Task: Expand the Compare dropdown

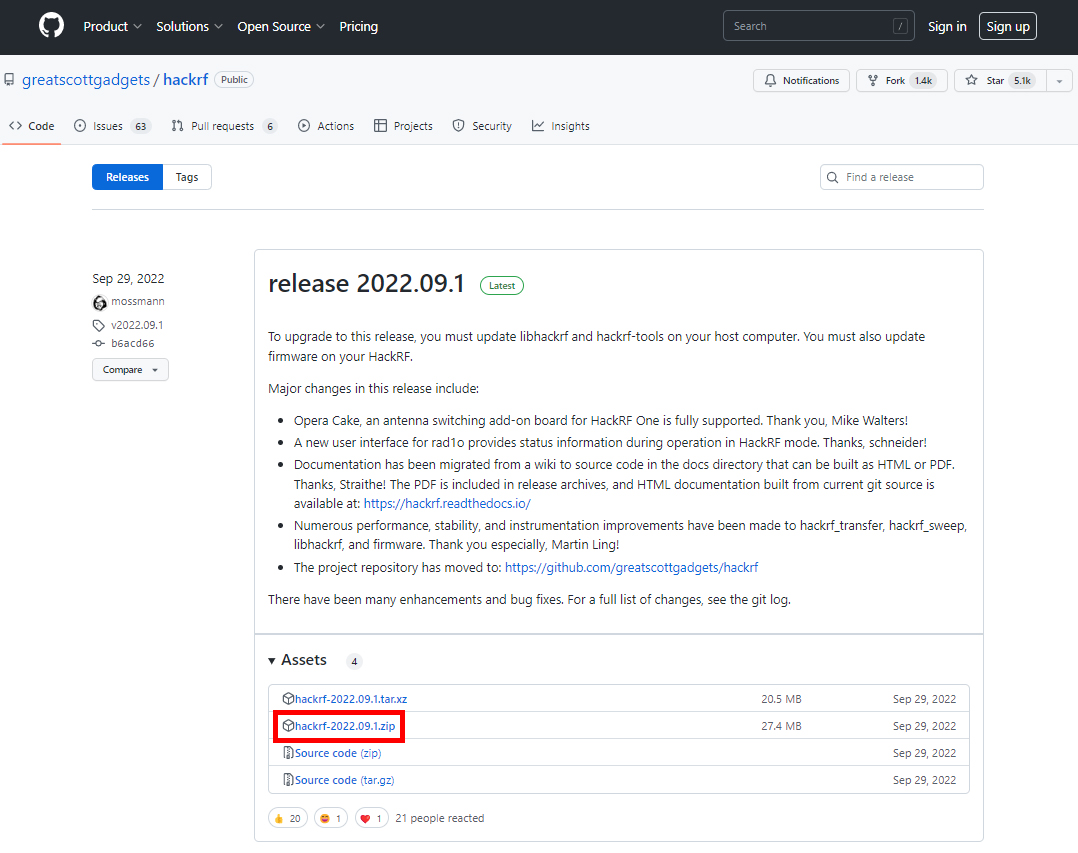Action: (130, 370)
